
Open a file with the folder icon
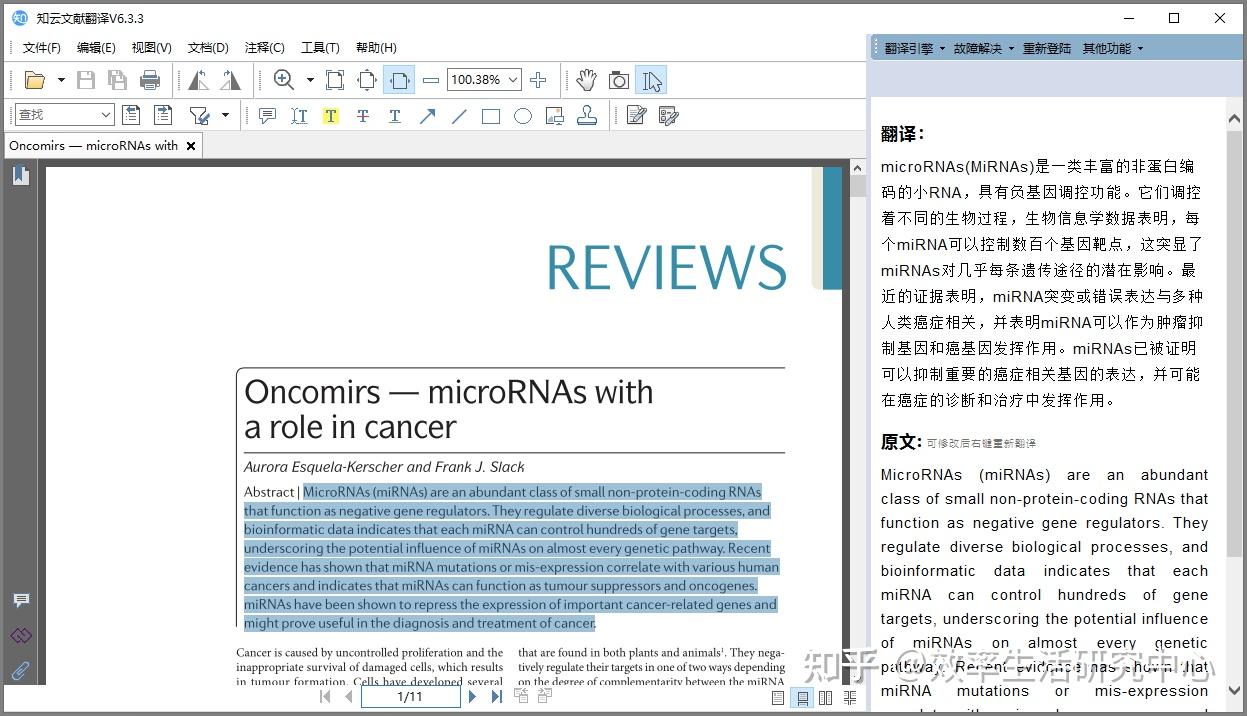pyautogui.click(x=35, y=80)
